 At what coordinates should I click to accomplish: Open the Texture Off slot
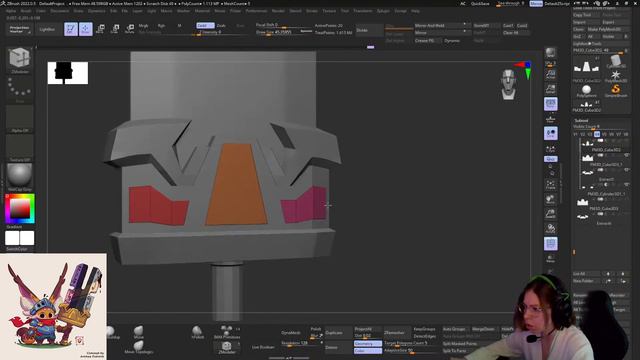point(19,149)
